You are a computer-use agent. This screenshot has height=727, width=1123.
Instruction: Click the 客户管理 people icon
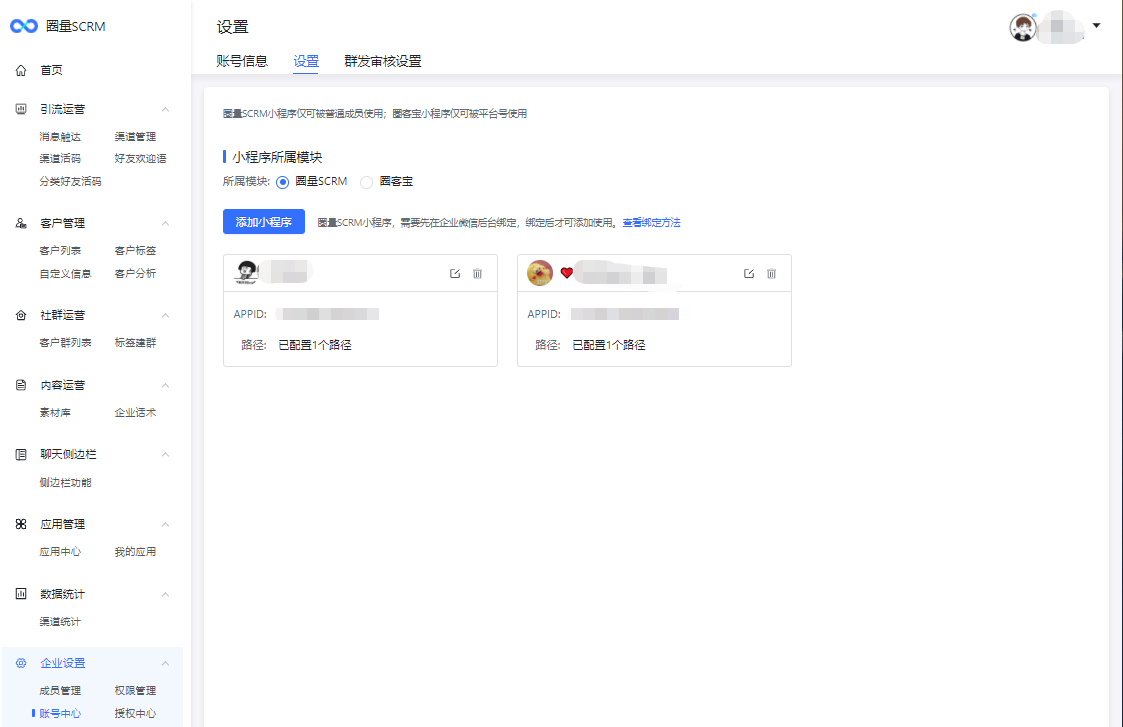pyautogui.click(x=21, y=223)
